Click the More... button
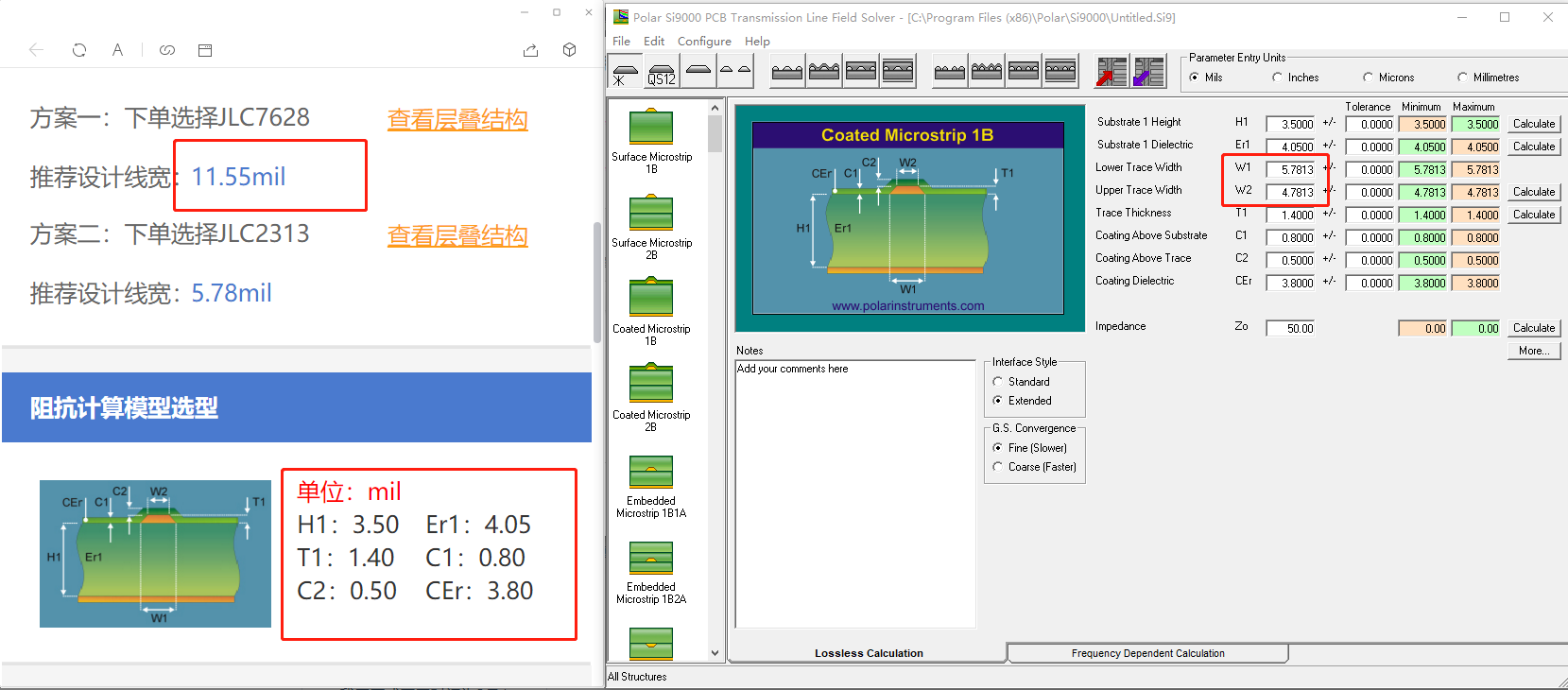 1533,351
